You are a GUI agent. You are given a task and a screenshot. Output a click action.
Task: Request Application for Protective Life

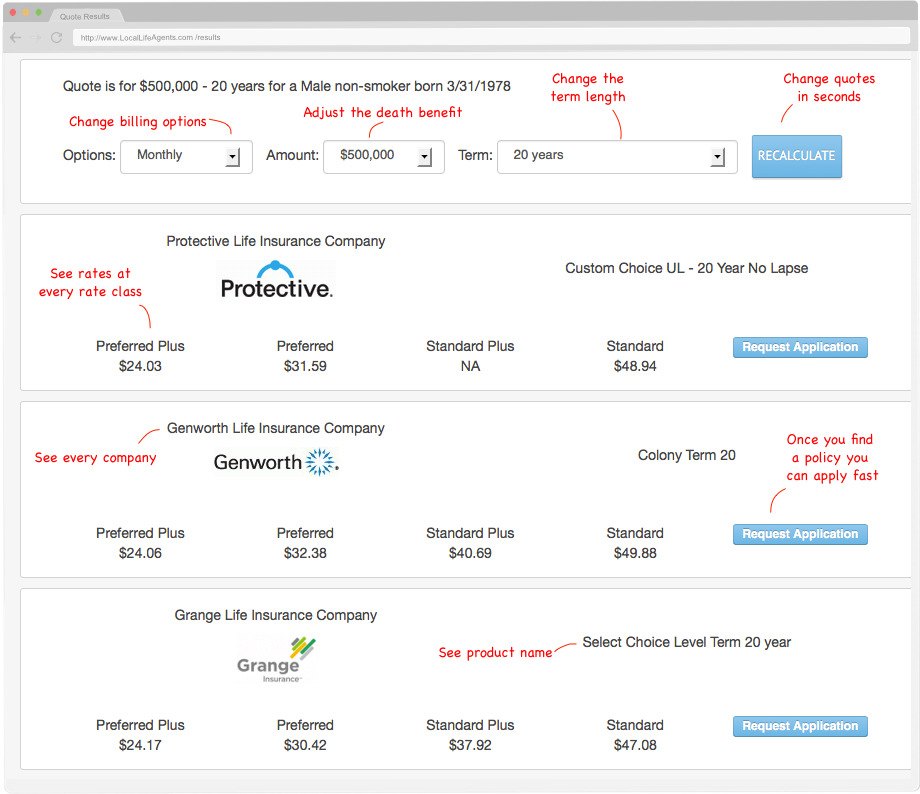tap(800, 347)
